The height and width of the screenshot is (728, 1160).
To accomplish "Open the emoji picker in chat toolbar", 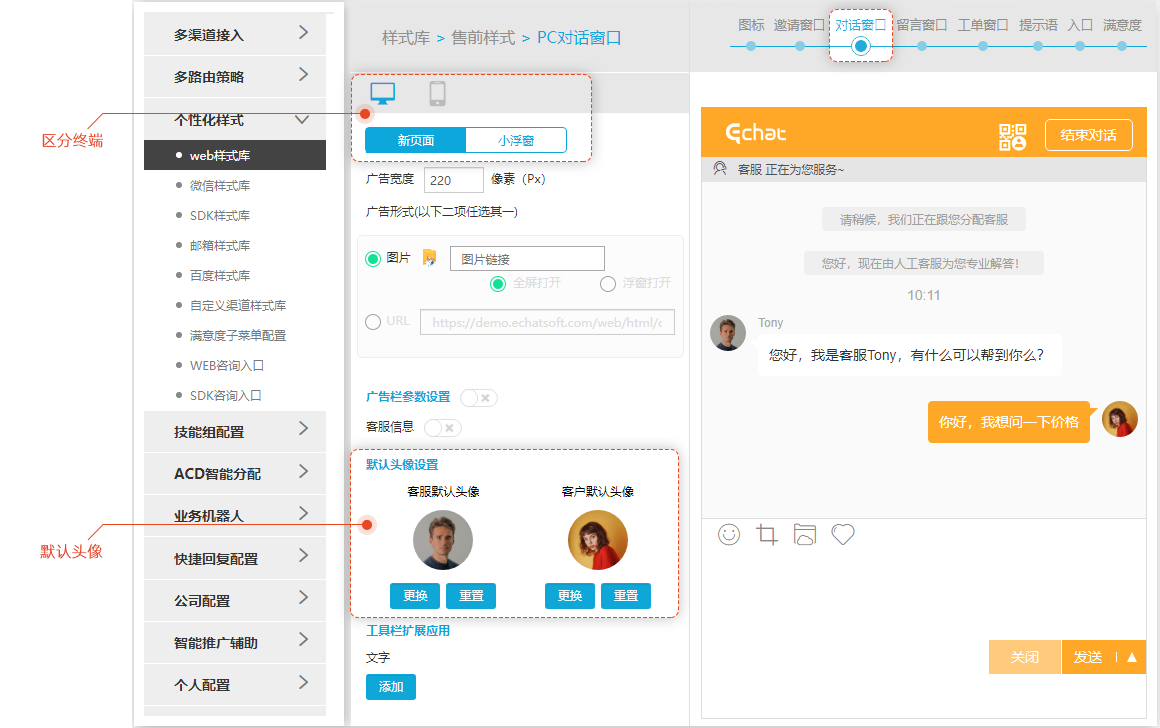I will [729, 535].
